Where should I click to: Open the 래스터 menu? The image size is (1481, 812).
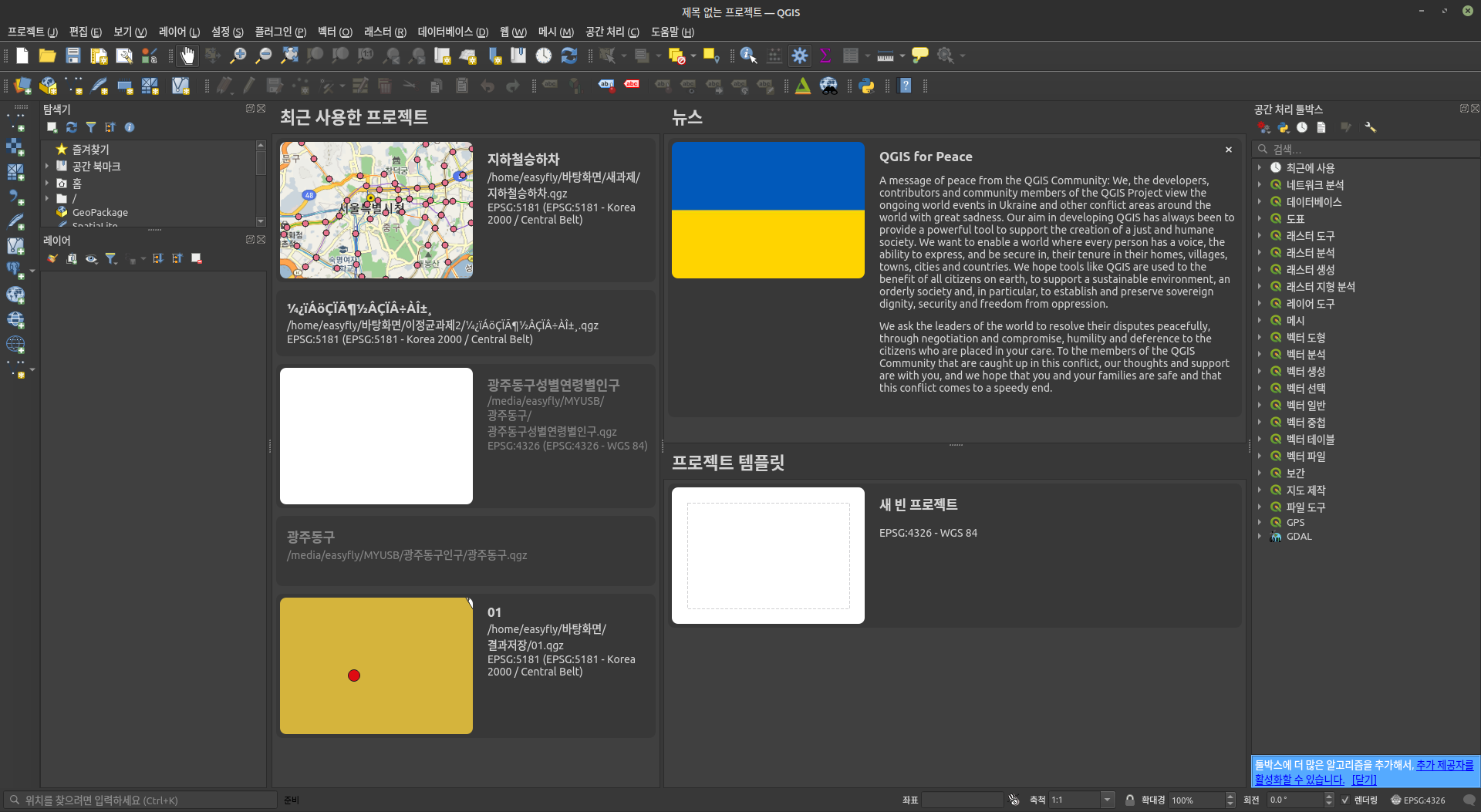[385, 32]
